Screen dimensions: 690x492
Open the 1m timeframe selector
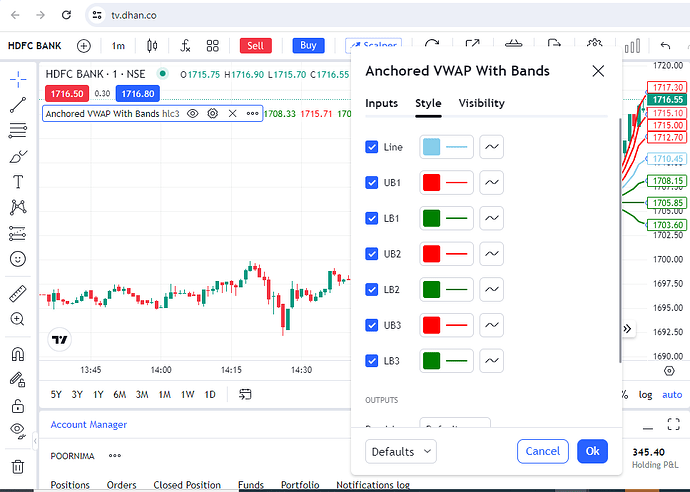tap(118, 46)
